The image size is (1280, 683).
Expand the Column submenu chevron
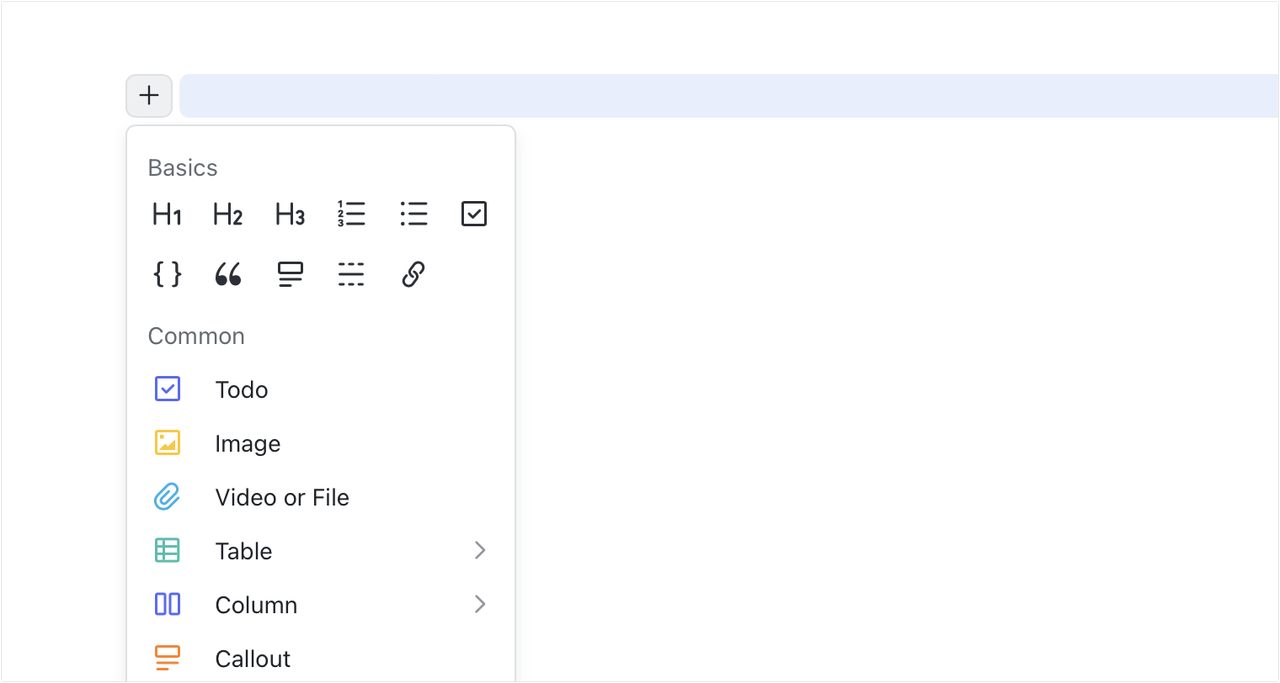click(481, 604)
